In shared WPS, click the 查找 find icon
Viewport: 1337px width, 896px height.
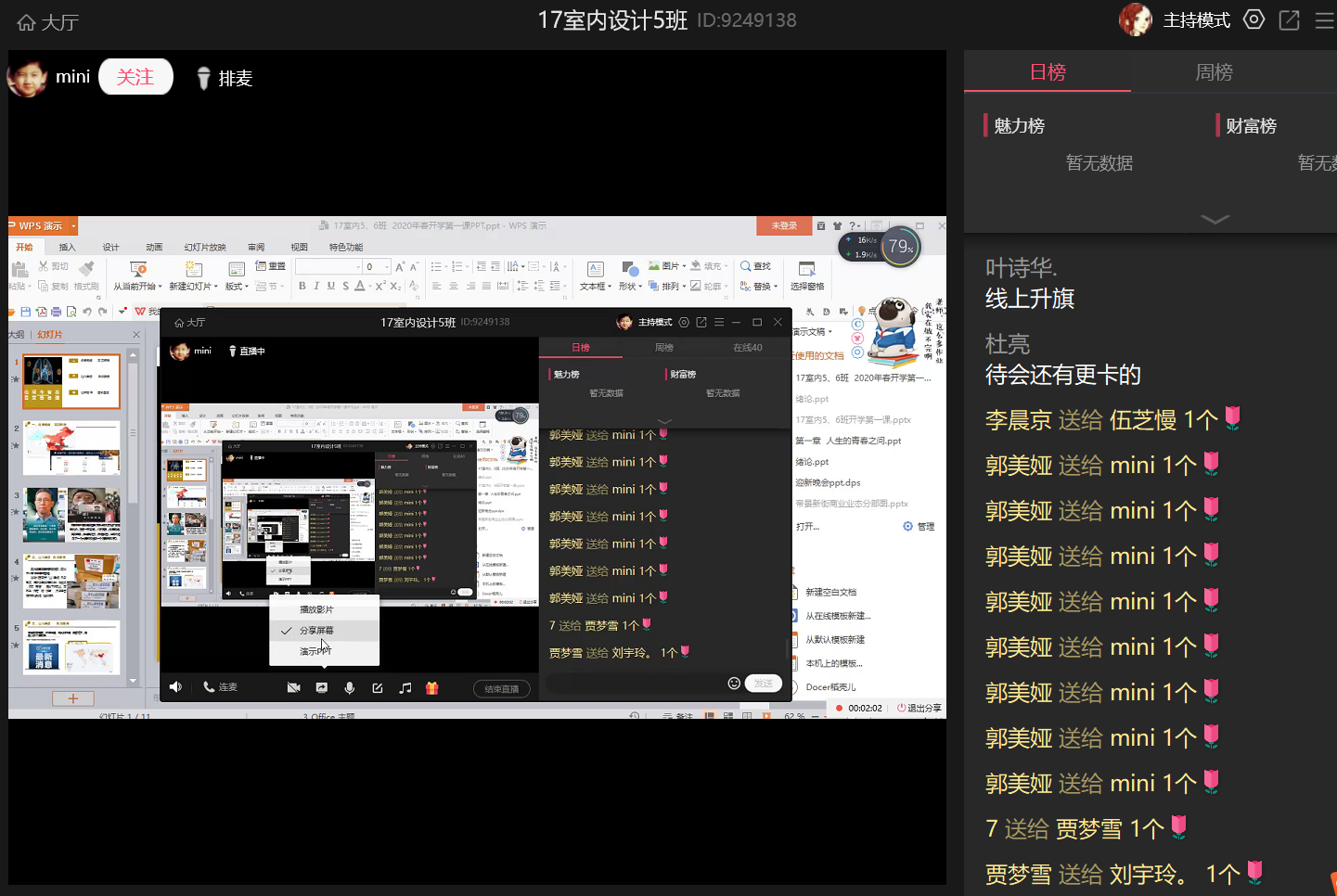pos(755,266)
